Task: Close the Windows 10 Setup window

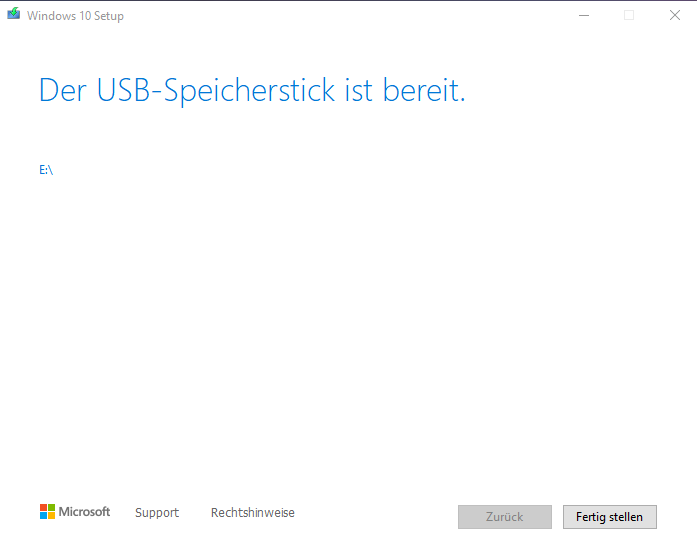Action: click(x=674, y=15)
